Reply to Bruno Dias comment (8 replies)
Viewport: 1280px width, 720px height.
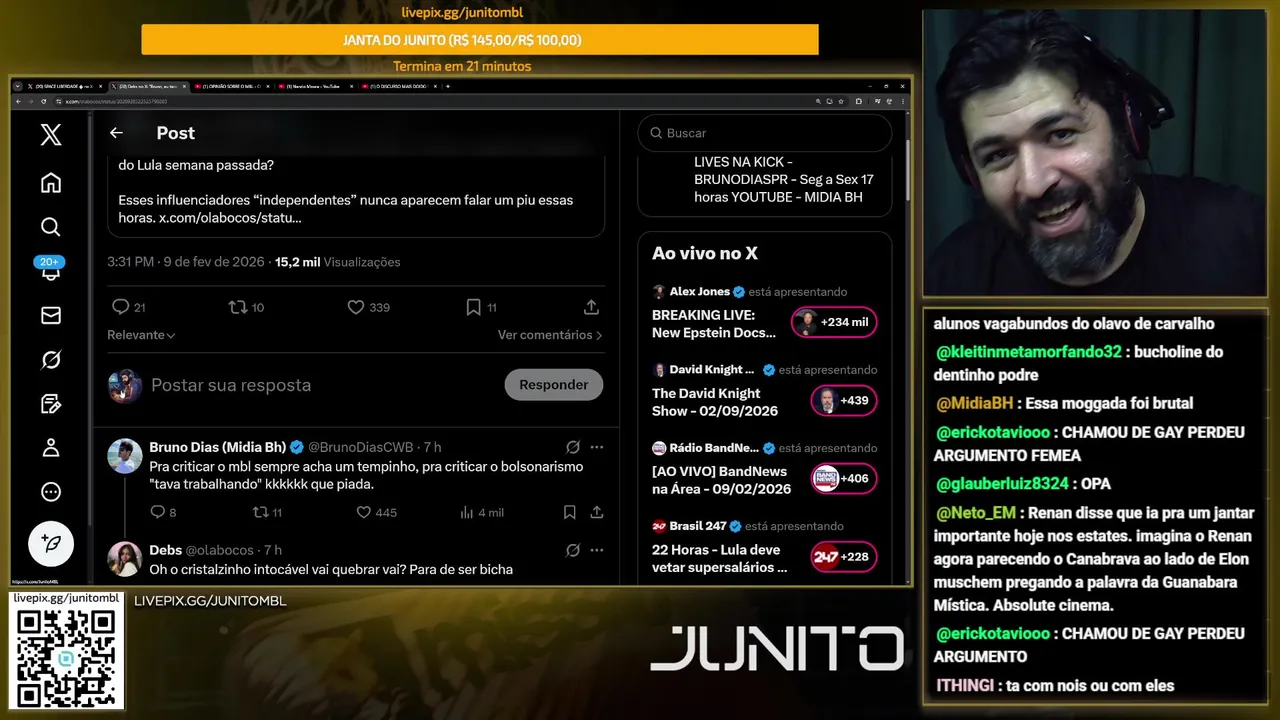click(x=163, y=512)
